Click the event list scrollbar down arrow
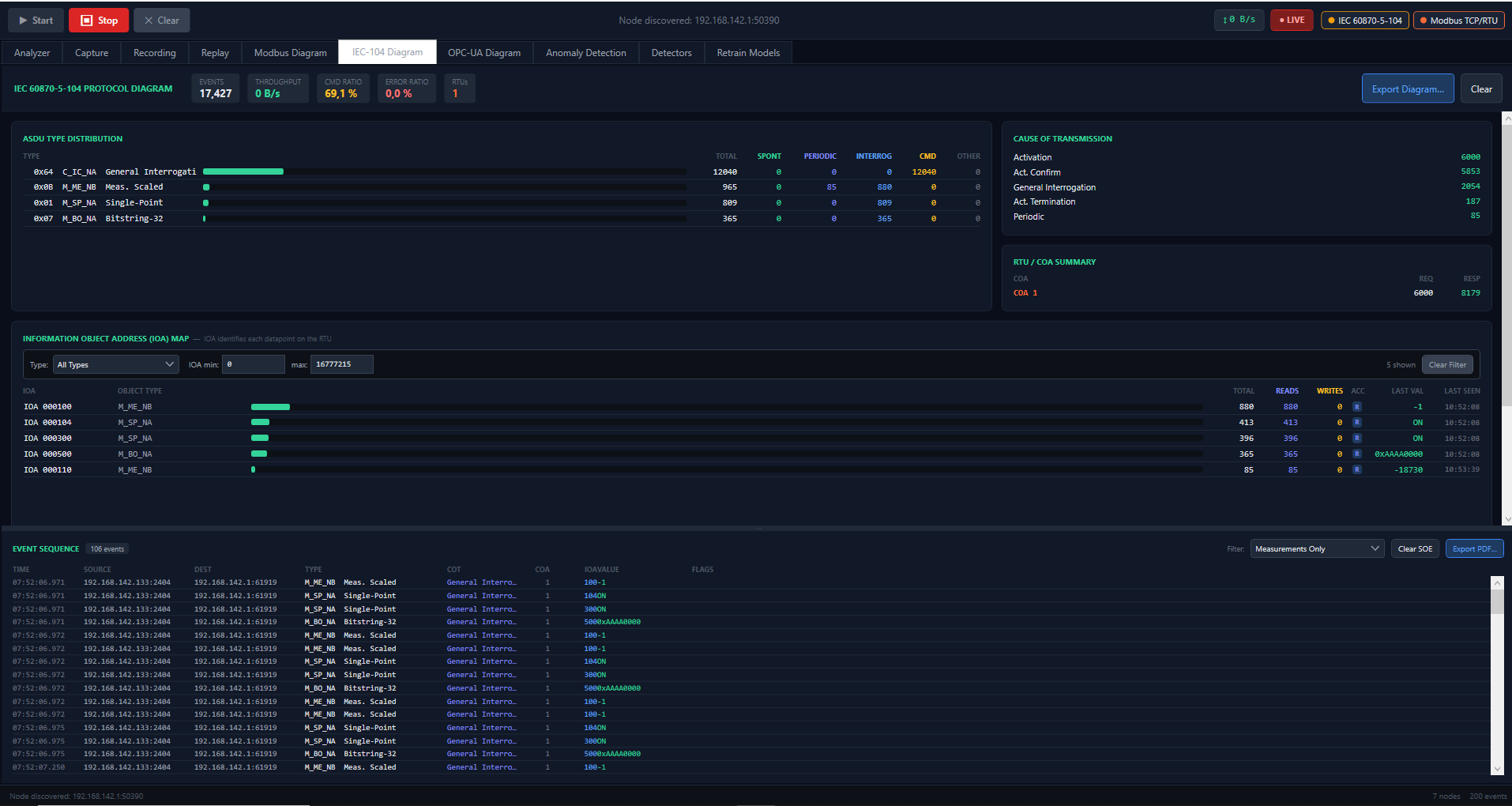Viewport: 1512px width, 806px height. (x=1497, y=768)
